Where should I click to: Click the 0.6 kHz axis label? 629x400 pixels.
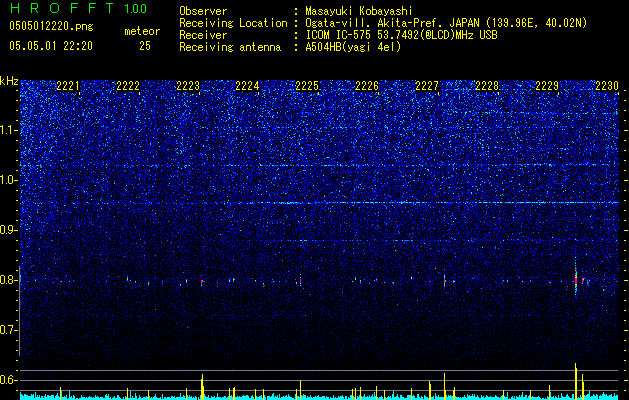[x=9, y=380]
